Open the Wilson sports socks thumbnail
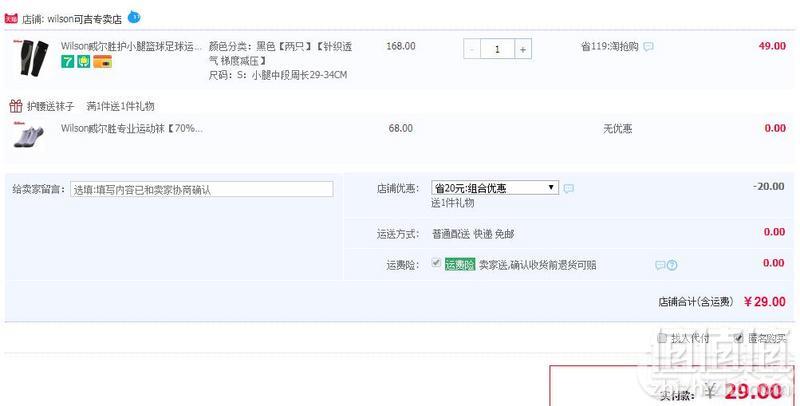Screen dimensions: 800x406 (29, 136)
